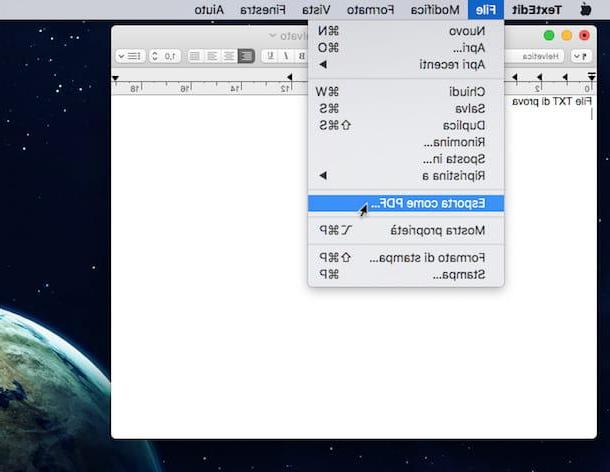Select the justify text alignment button
Image resolution: width=610 pixels, height=472 pixels.
[195, 56]
